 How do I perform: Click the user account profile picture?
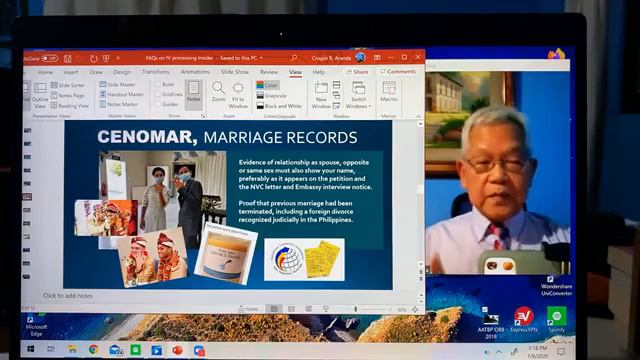pos(360,58)
